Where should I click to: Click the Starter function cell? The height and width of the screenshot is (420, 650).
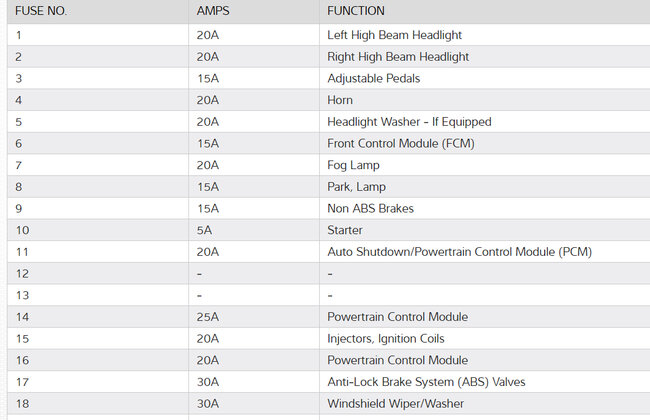pyautogui.click(x=345, y=230)
